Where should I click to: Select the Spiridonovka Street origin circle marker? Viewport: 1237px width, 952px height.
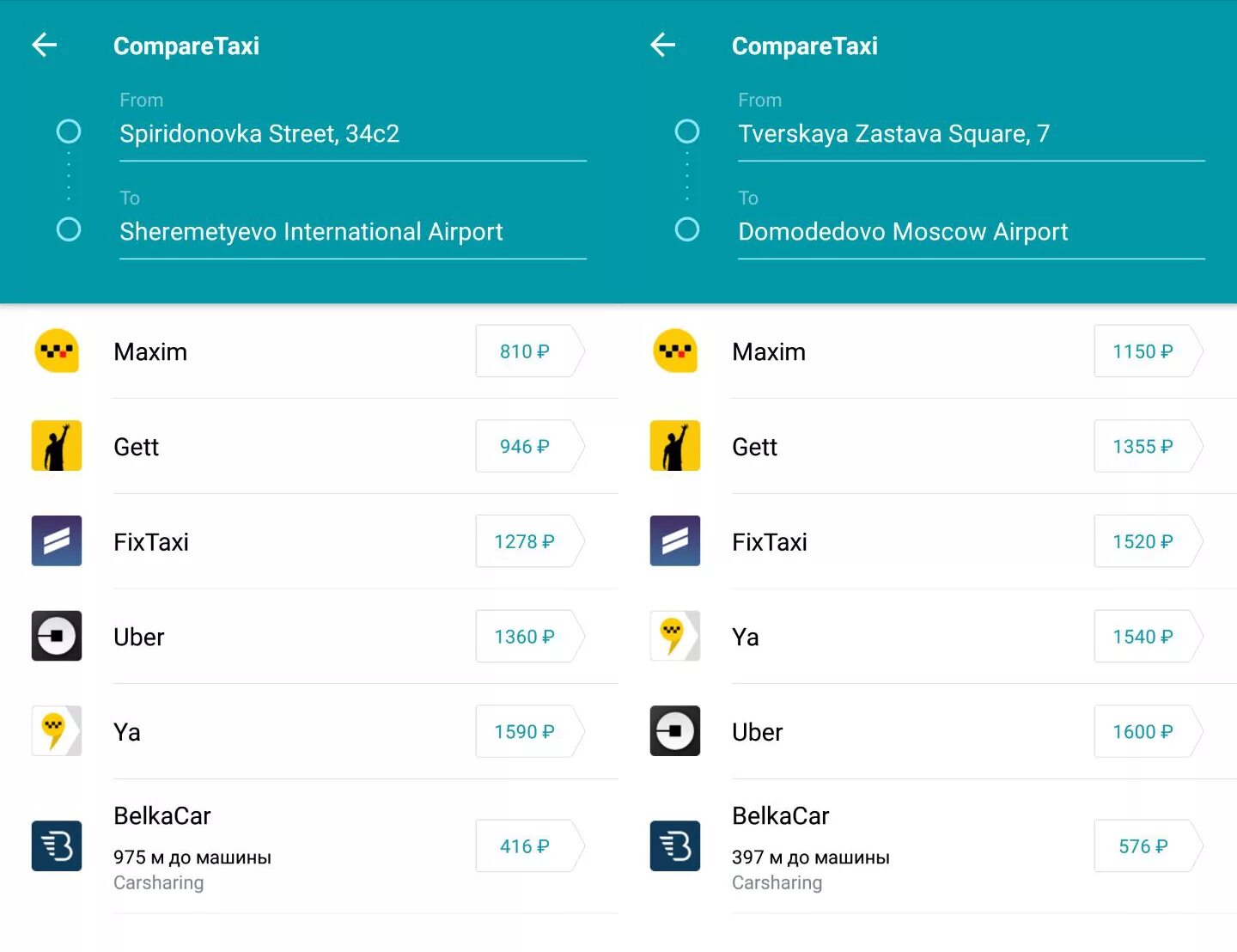(69, 131)
